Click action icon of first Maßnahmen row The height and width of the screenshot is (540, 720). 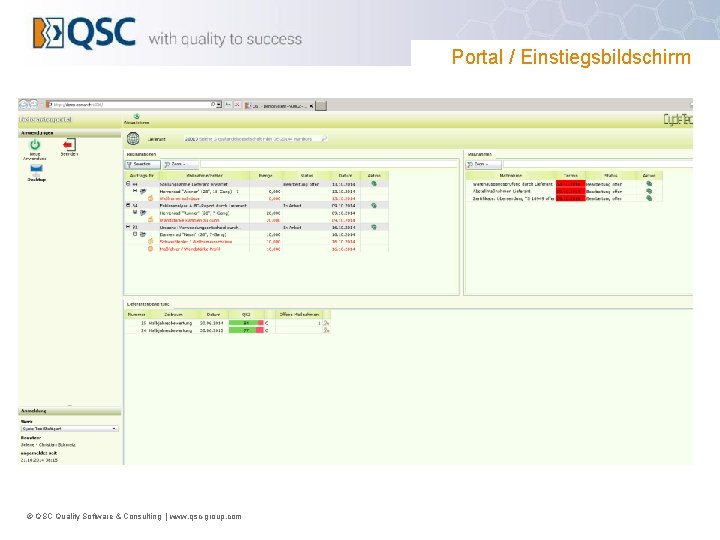coord(649,184)
